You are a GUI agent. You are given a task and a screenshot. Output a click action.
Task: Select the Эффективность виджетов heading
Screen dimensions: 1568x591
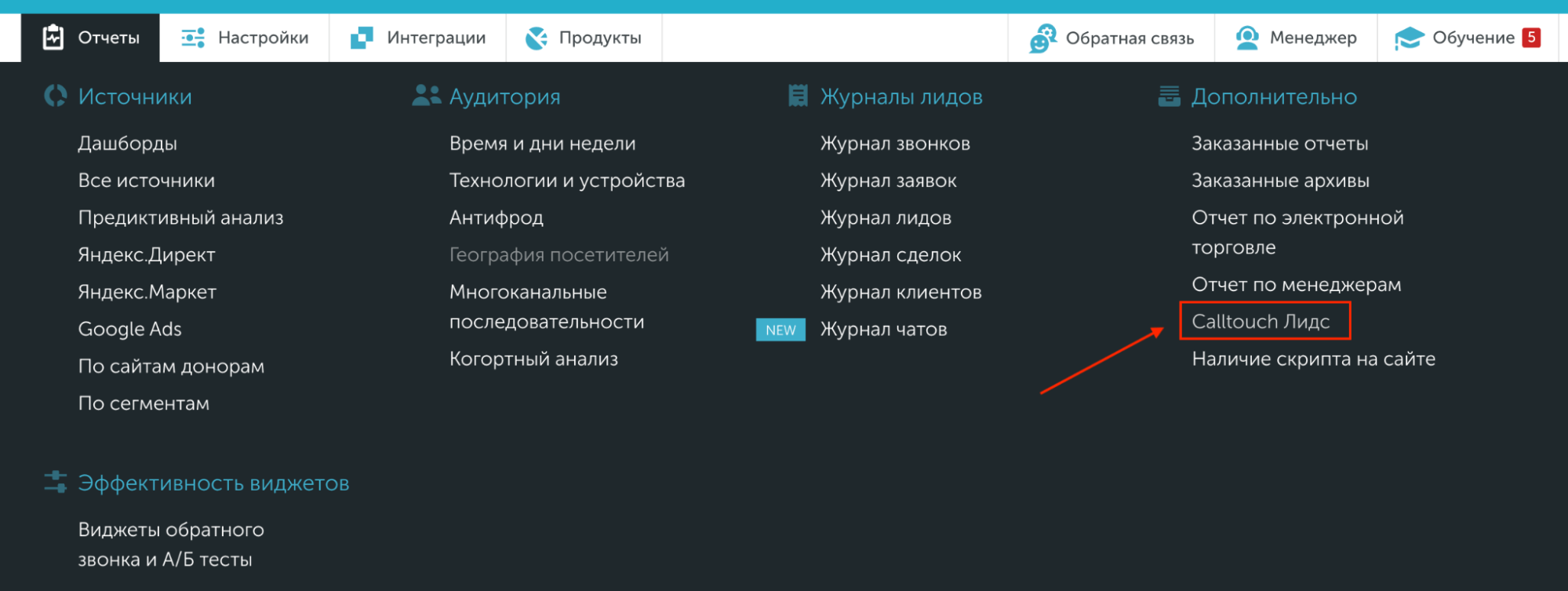213,483
